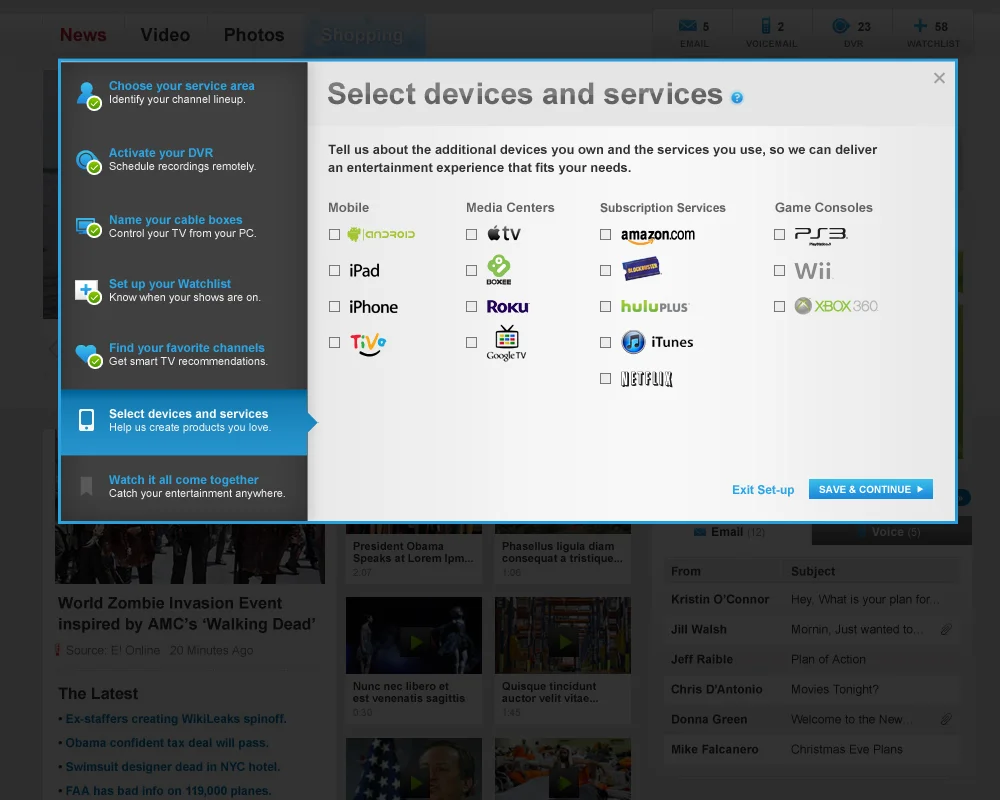
Task: Click the amazon.com logo
Action: (x=658, y=235)
